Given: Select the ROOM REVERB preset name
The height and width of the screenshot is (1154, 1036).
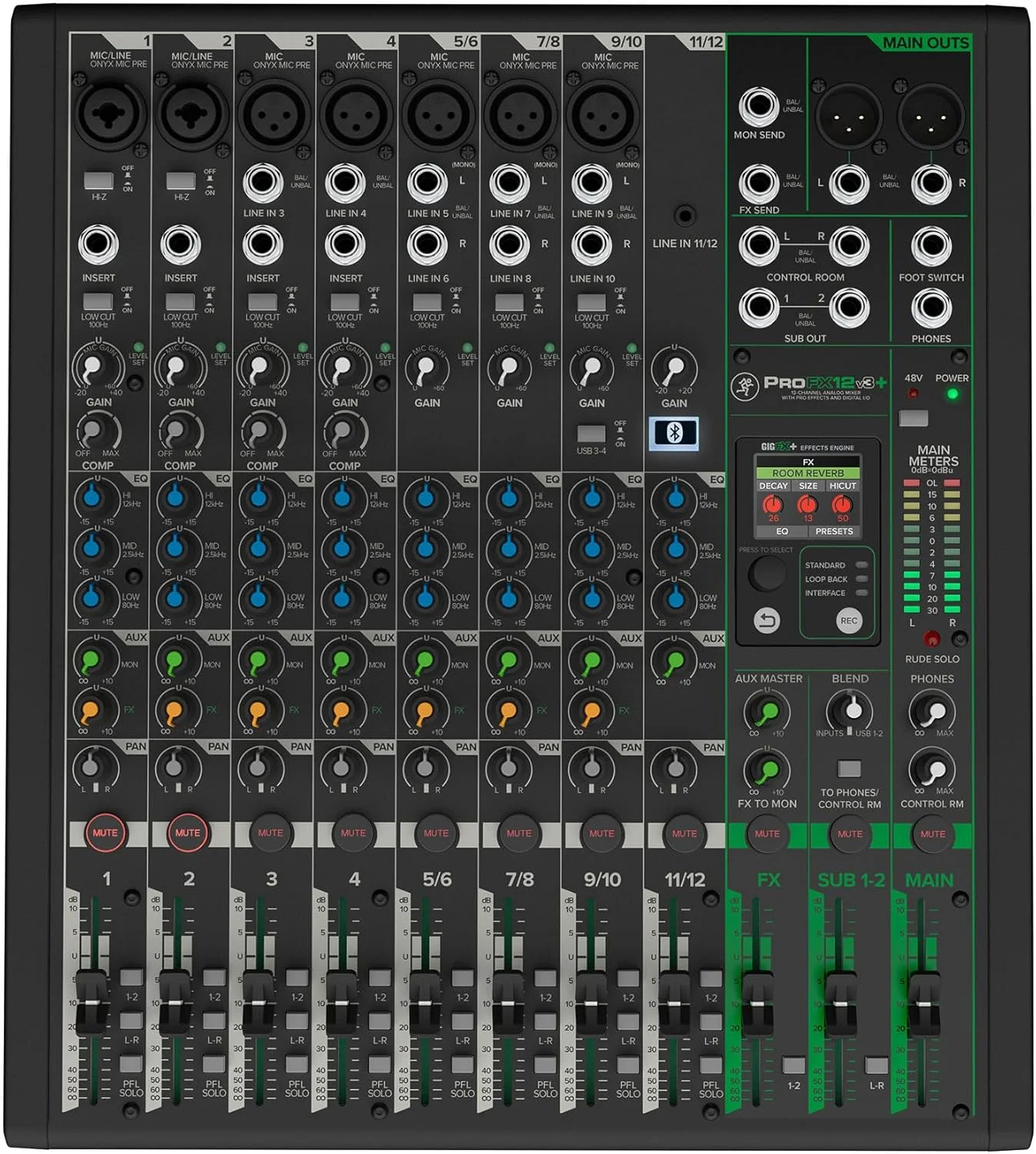Looking at the screenshot, I should 808,474.
